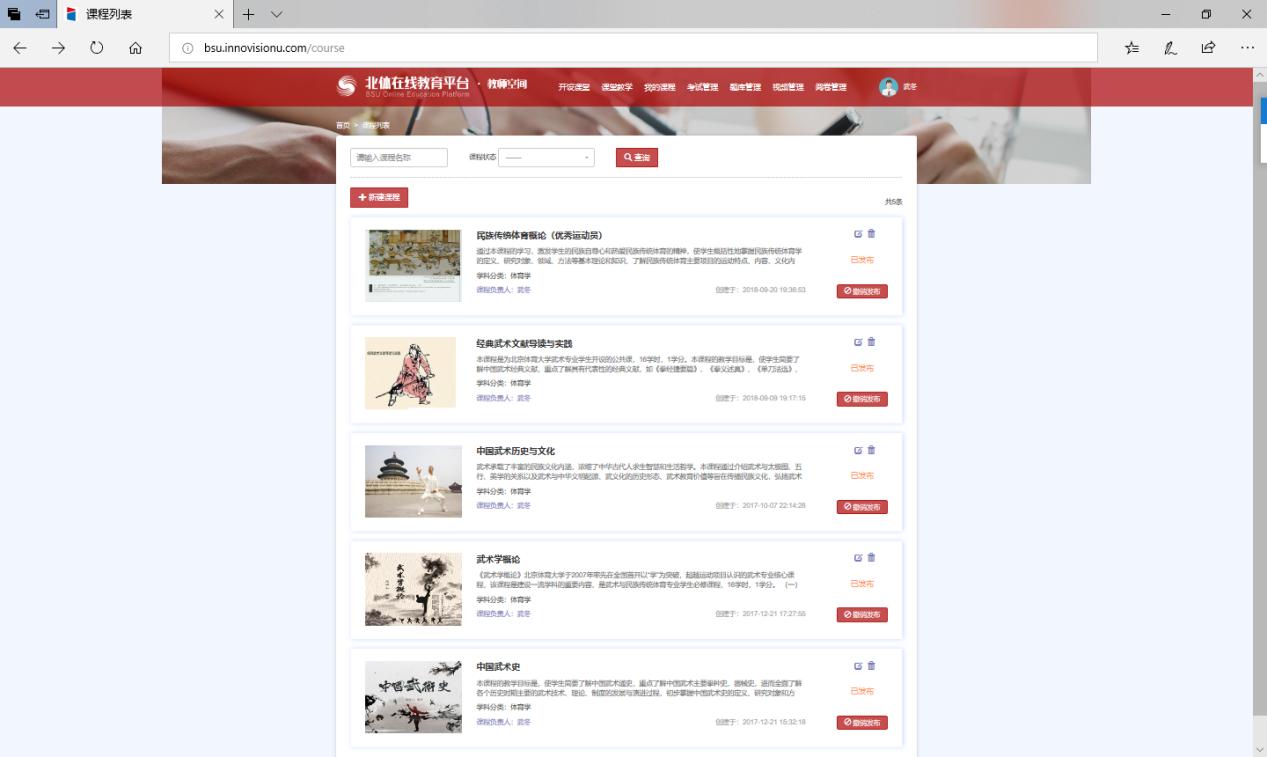Delete the 中国武术史 course with trash icon
This screenshot has width=1267, height=757.
(871, 665)
